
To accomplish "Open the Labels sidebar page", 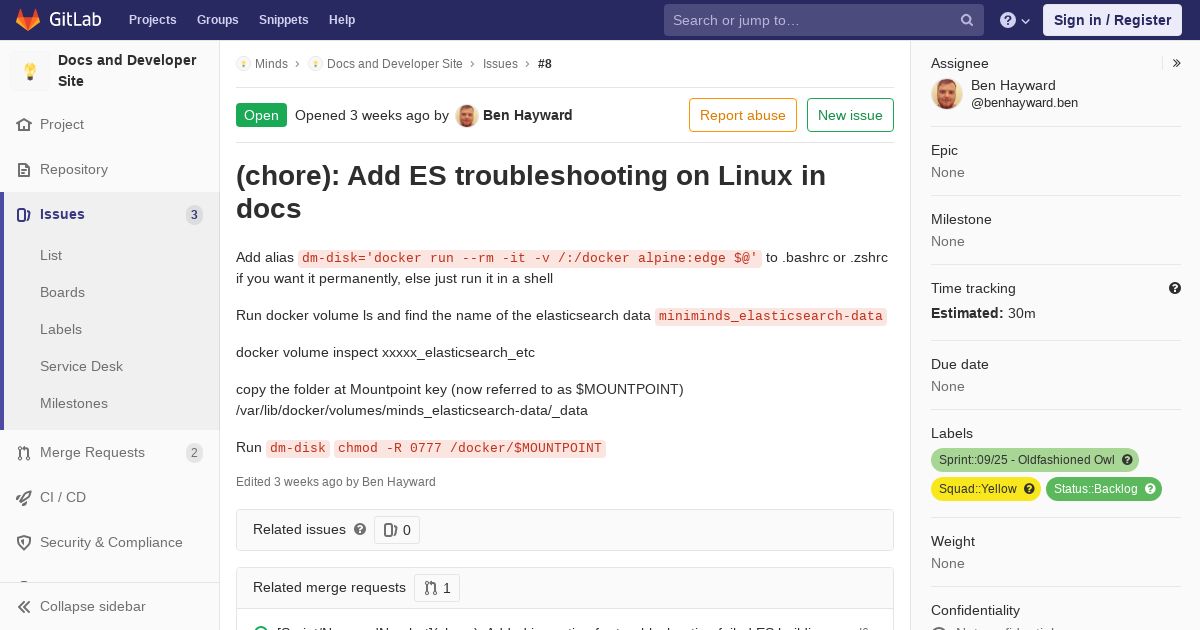I will coord(61,329).
